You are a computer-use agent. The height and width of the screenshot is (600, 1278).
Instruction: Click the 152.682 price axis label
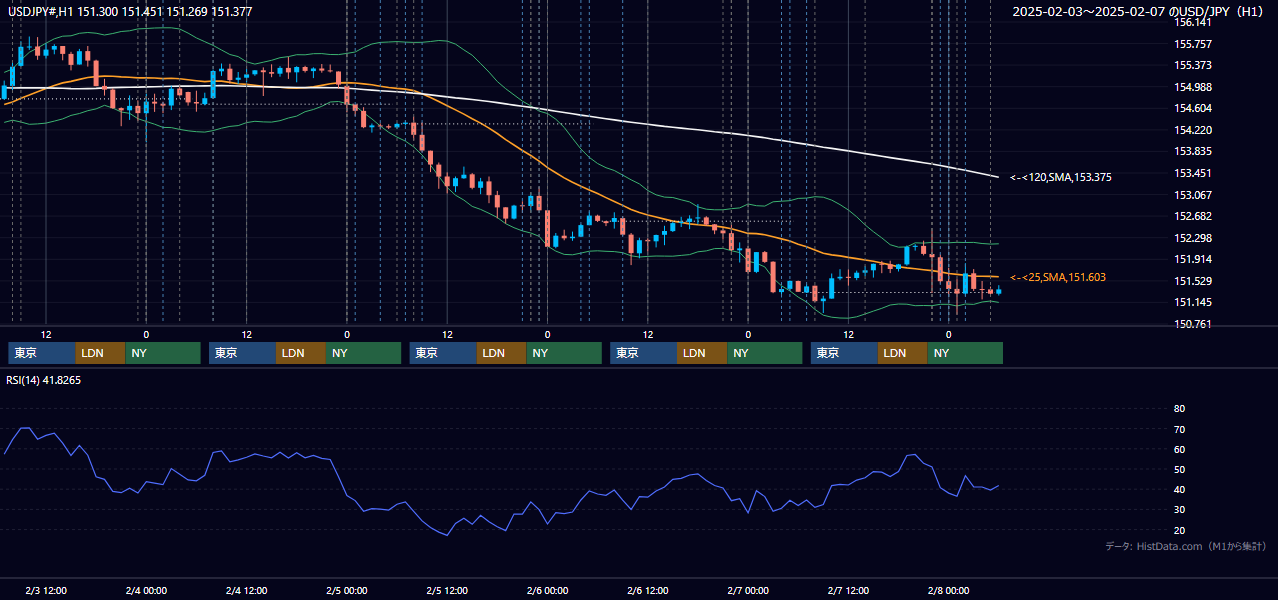(1192, 216)
